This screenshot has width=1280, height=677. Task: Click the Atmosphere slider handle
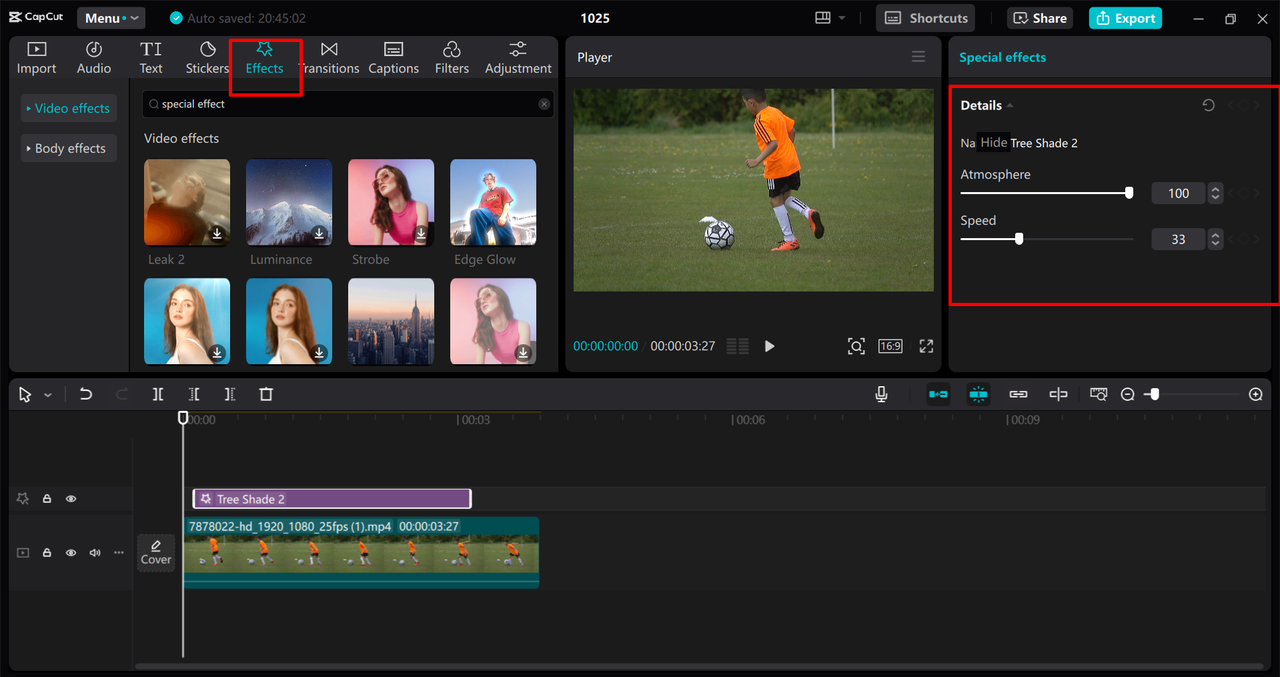[x=1129, y=193]
